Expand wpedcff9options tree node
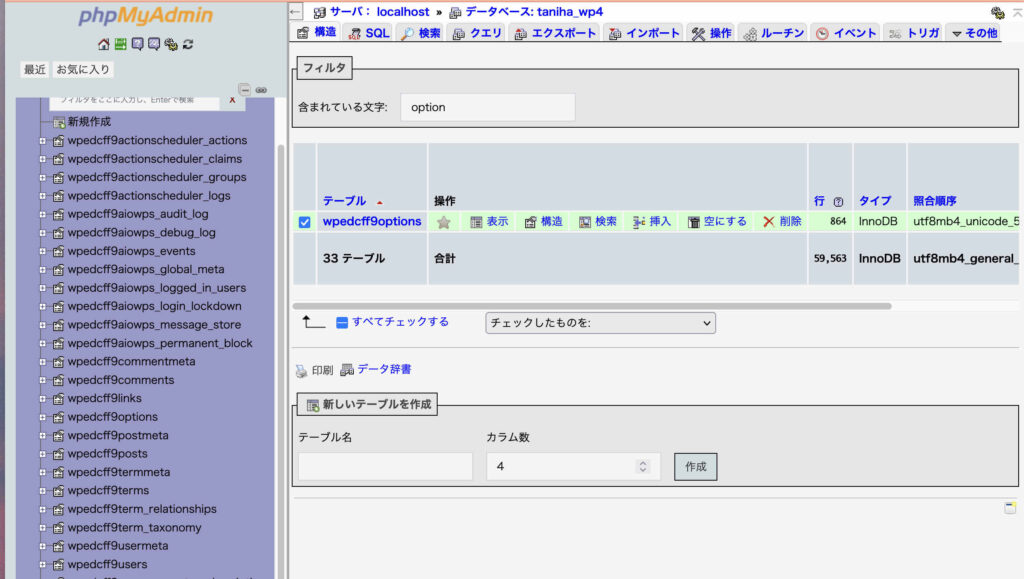The height and width of the screenshot is (579, 1024). (x=42, y=417)
